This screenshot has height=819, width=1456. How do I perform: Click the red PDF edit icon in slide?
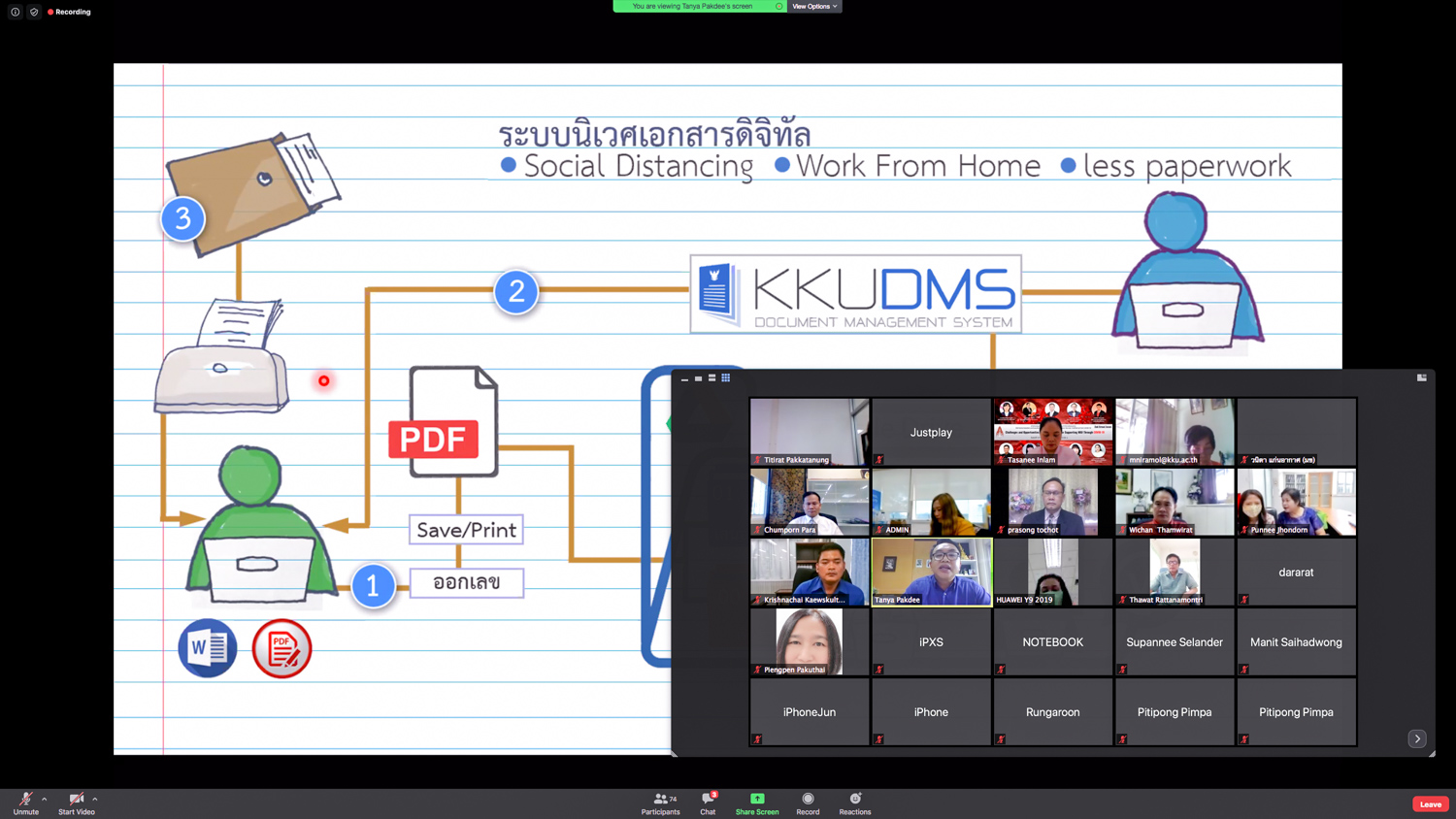[282, 648]
